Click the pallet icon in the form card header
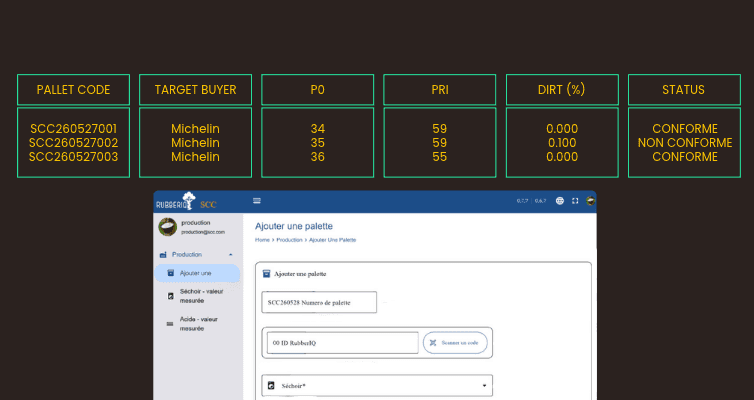 point(266,274)
